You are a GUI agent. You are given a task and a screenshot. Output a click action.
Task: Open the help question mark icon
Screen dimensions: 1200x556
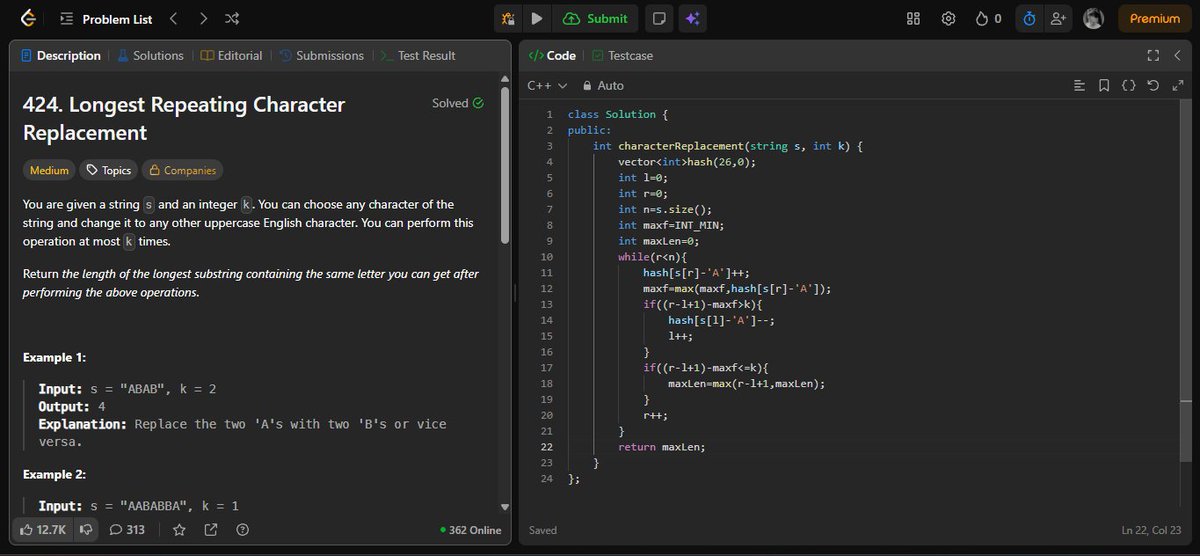(242, 530)
